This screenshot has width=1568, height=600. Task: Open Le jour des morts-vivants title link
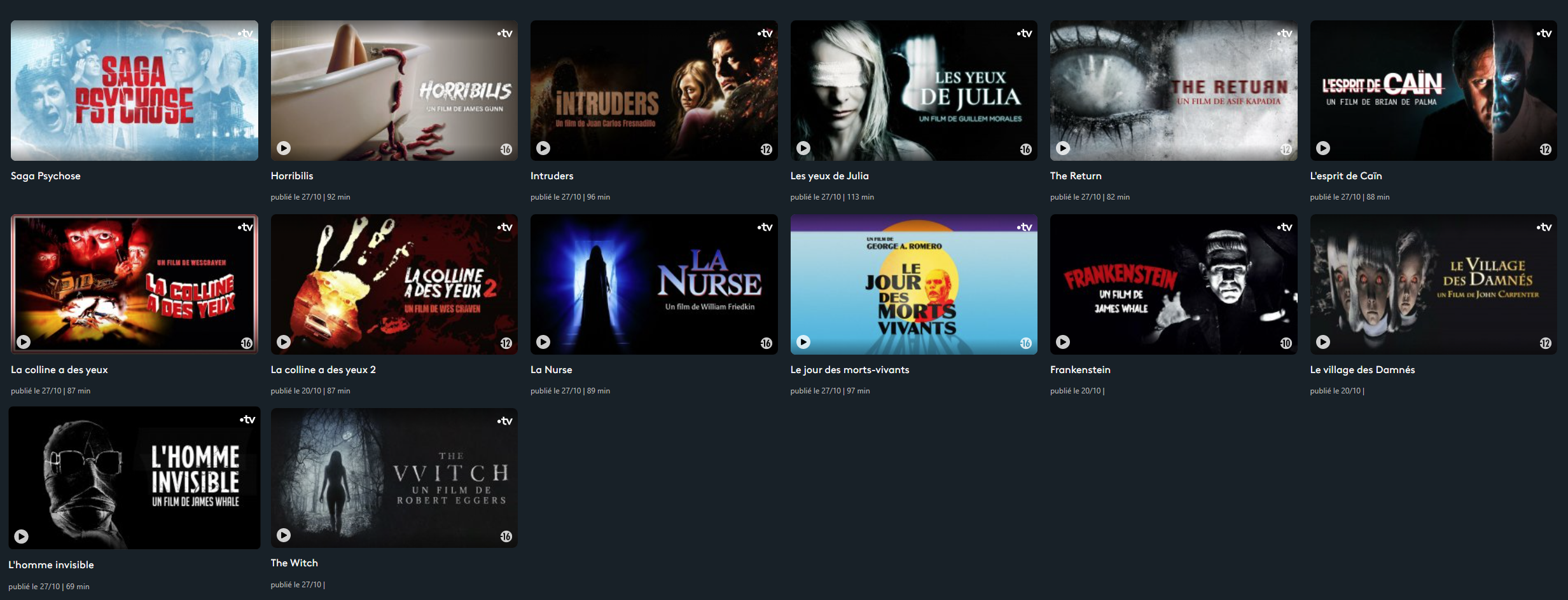(850, 370)
